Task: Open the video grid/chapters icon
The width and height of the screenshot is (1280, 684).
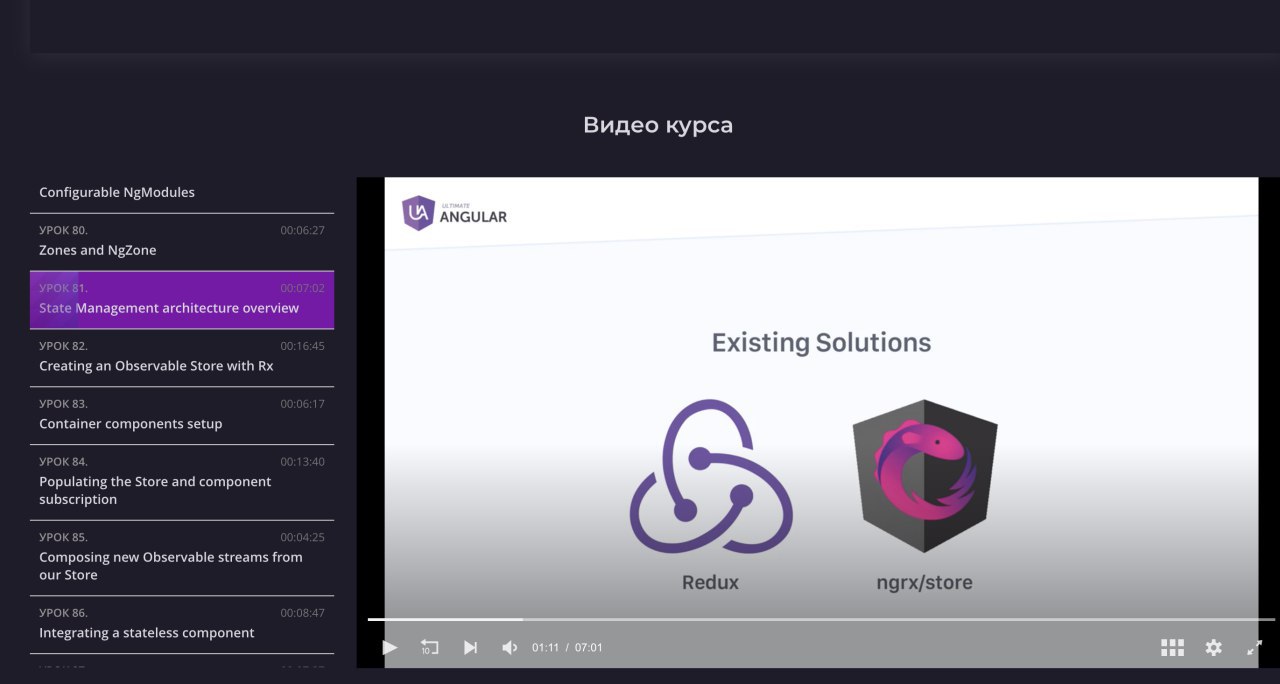Action: point(1172,648)
